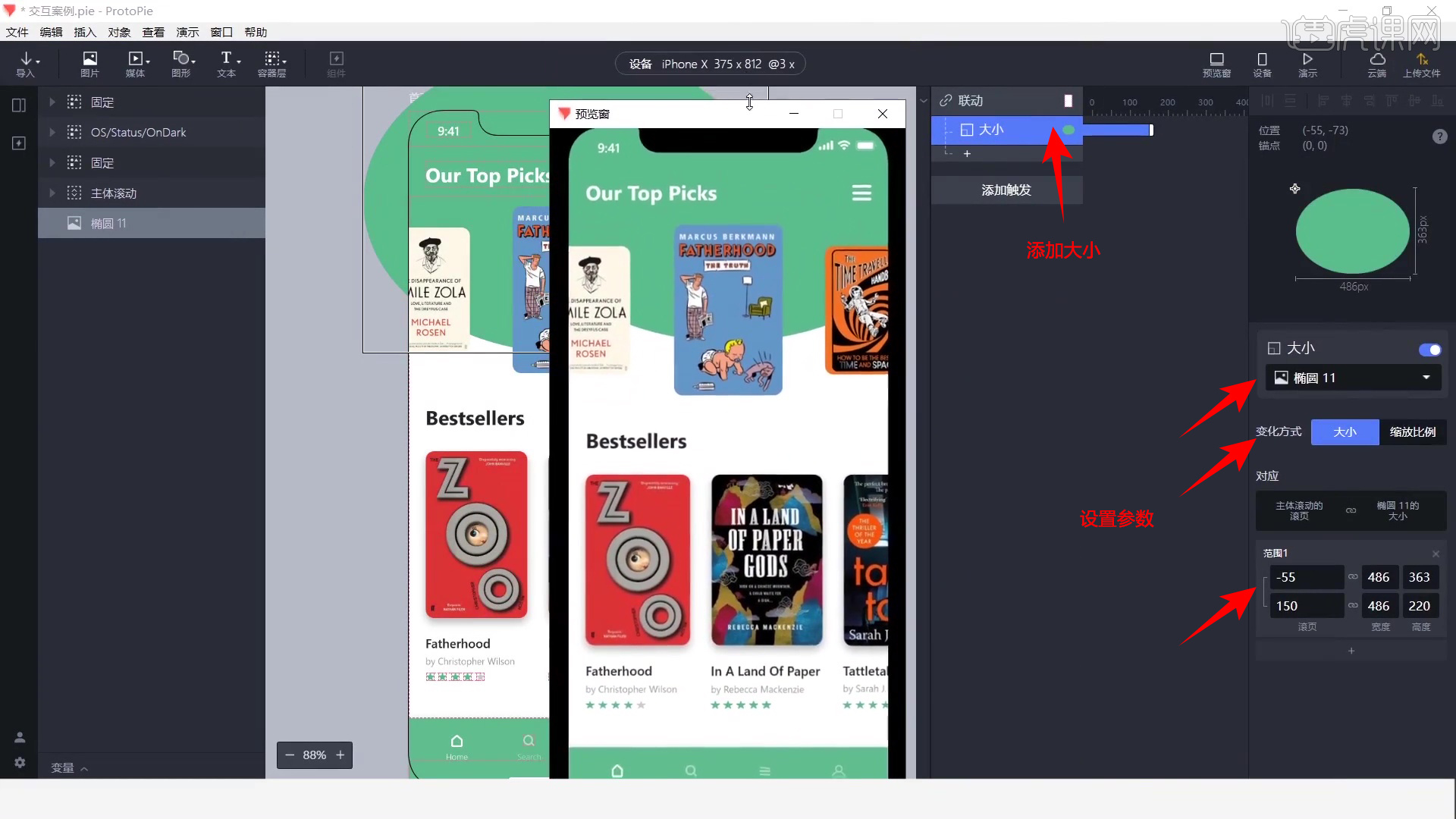
Task: Click the Shape draw icon
Action: pyautogui.click(x=181, y=63)
